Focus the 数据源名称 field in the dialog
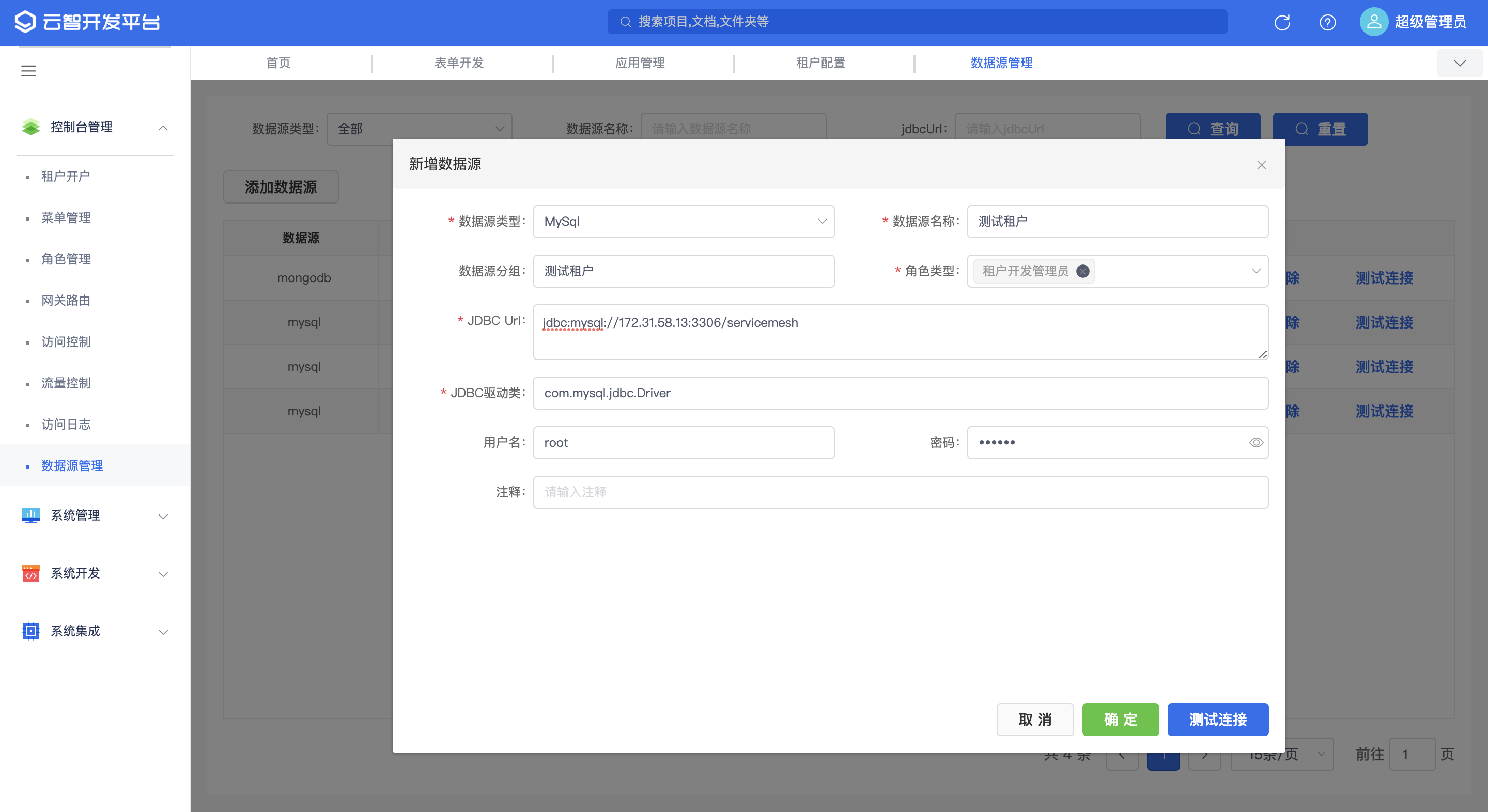1488x812 pixels. click(1117, 222)
